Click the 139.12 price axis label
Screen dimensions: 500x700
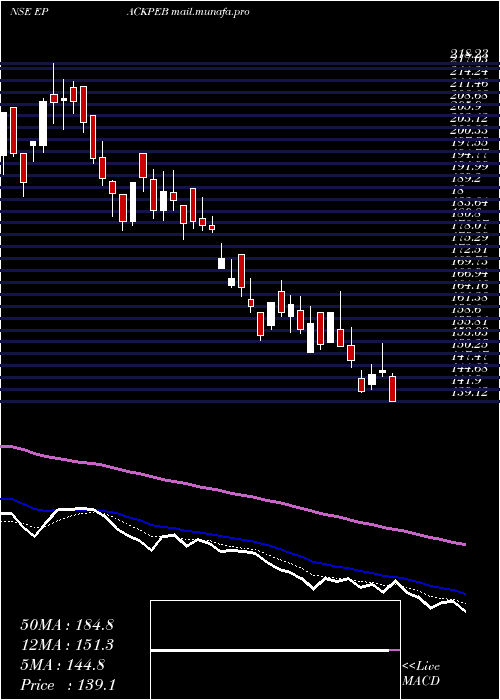pyautogui.click(x=469, y=393)
